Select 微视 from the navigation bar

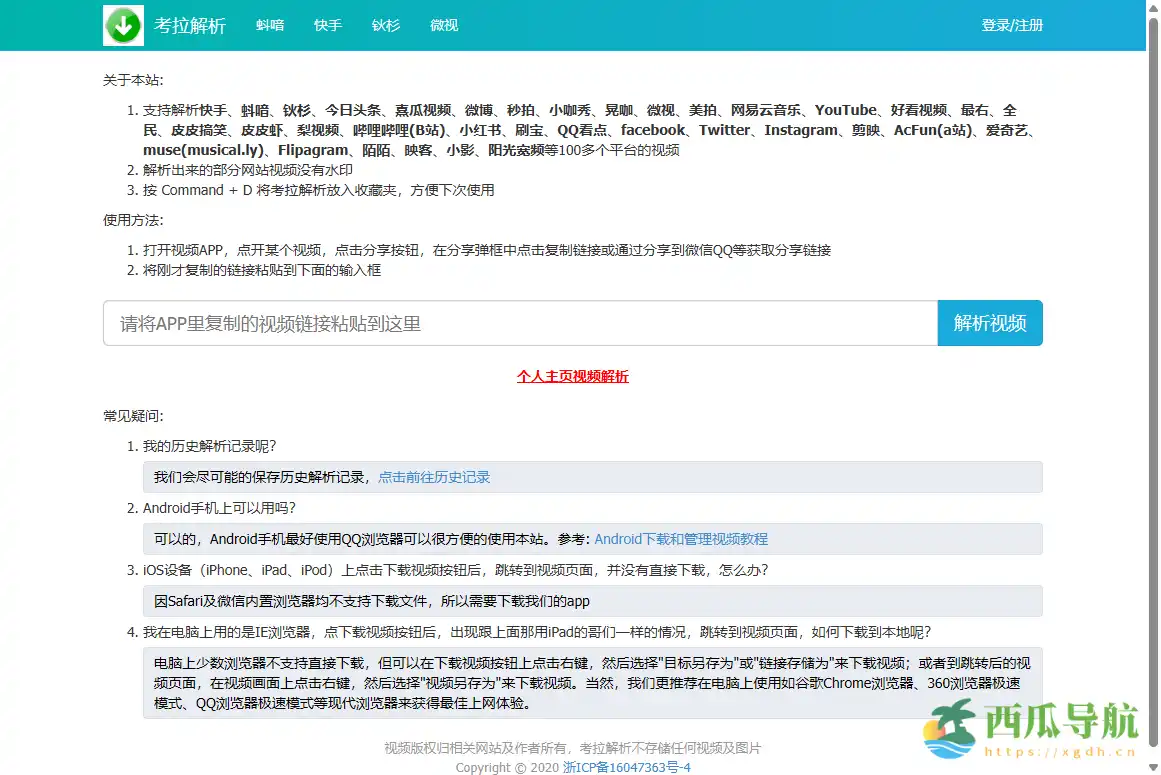click(x=443, y=26)
